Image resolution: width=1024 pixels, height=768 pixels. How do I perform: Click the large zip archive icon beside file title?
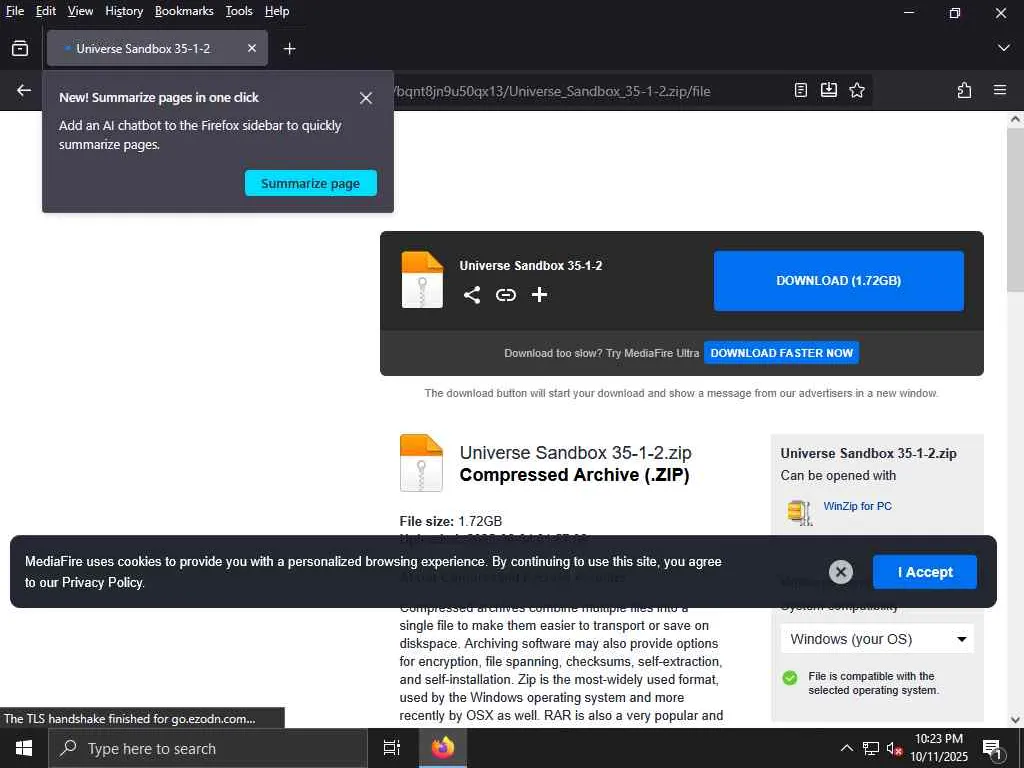pyautogui.click(x=421, y=463)
